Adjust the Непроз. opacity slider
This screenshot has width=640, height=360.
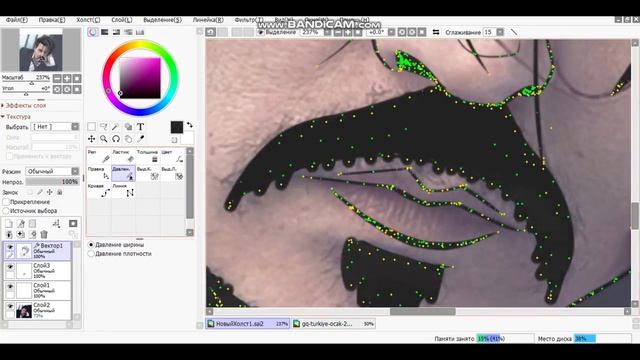pos(52,182)
